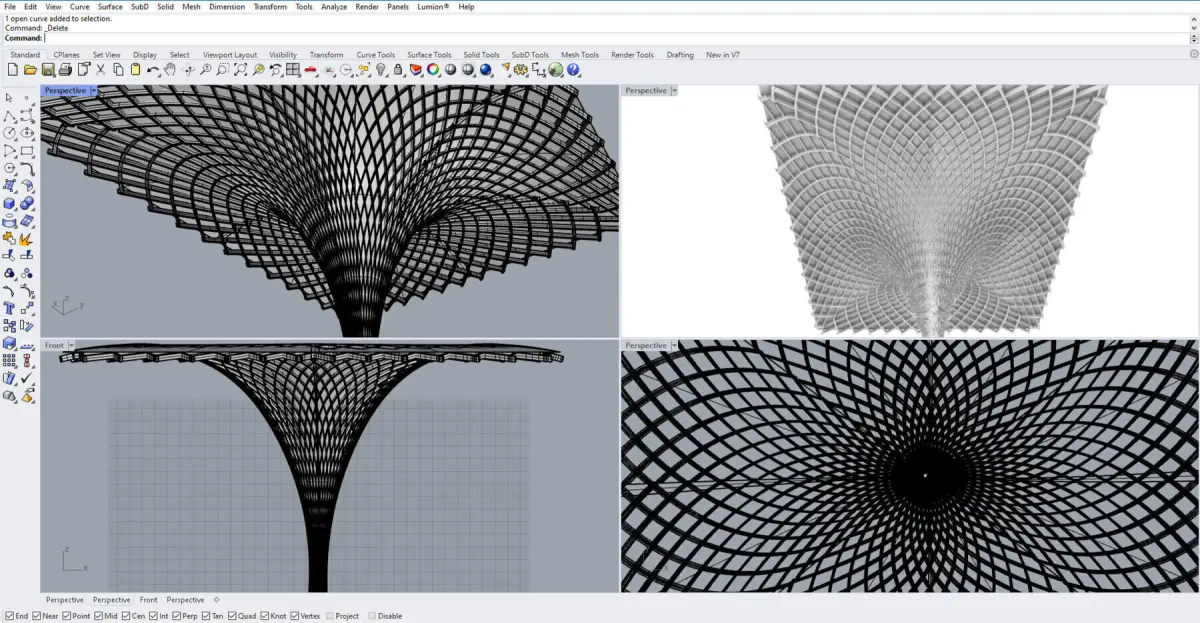Open the Options gear icon
Viewport: 1200px width, 623px height.
tap(521, 70)
